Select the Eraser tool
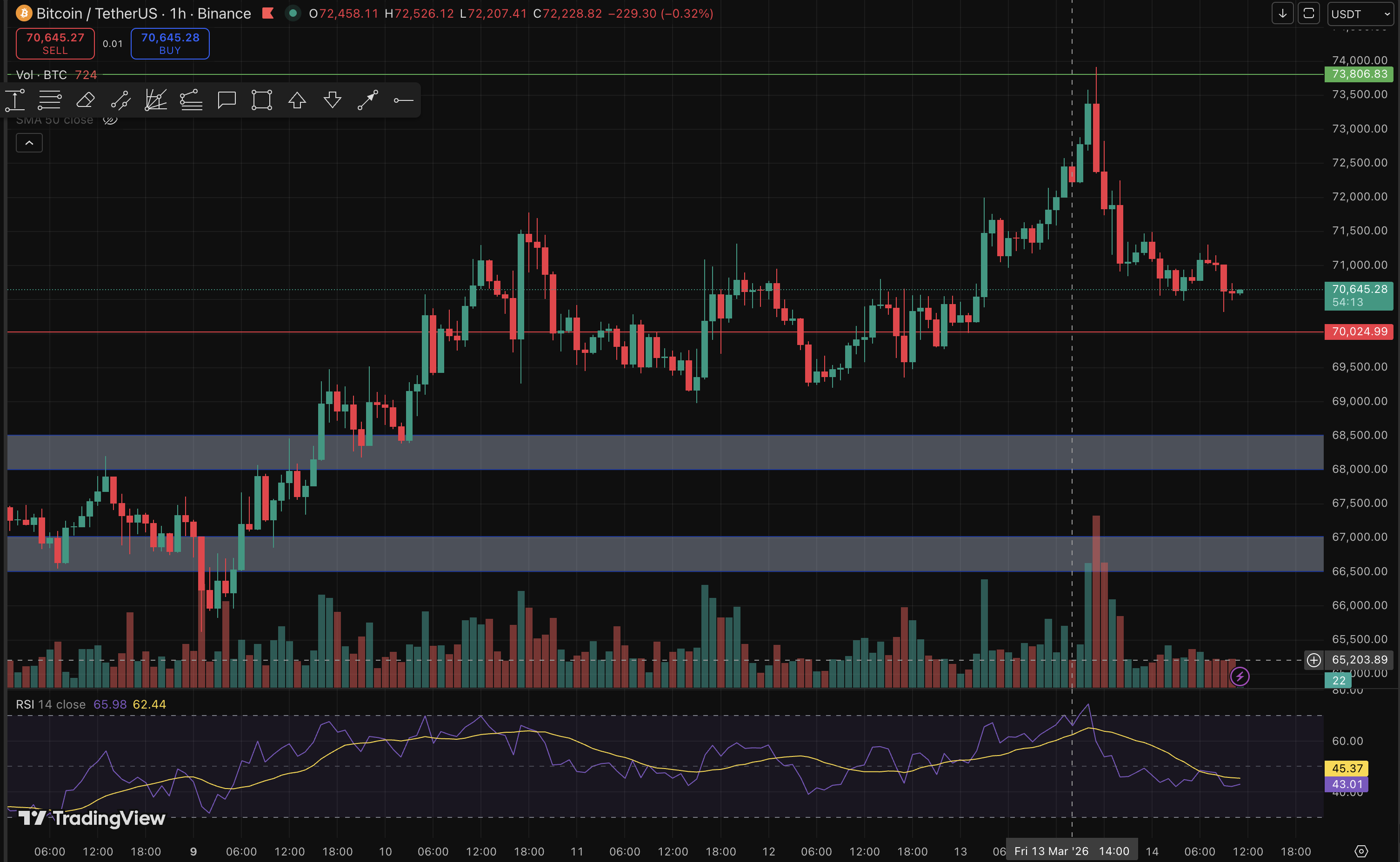 86,100
